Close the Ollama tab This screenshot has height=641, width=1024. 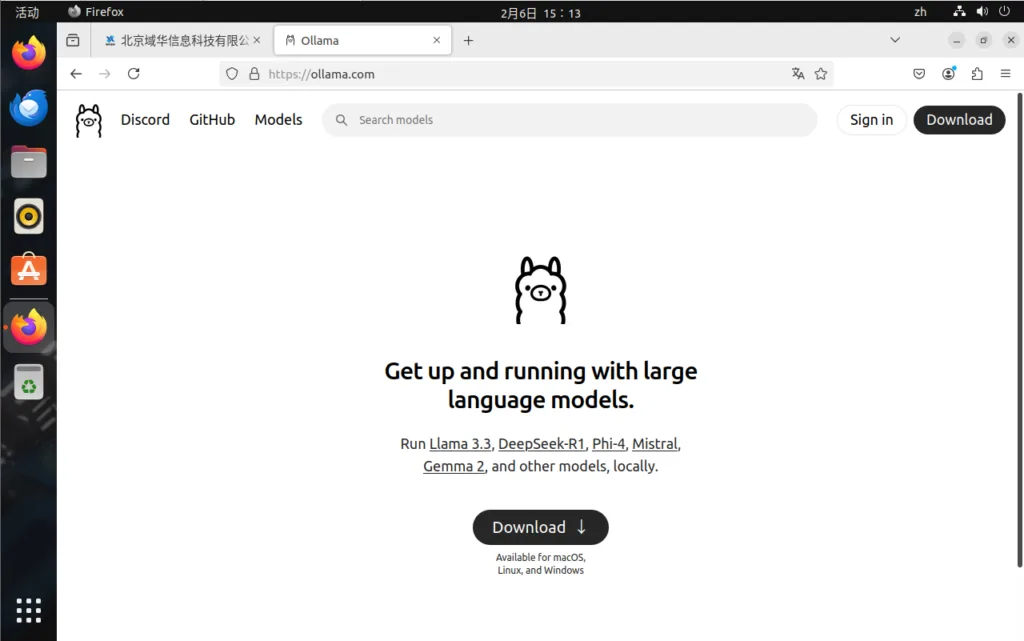coord(437,40)
